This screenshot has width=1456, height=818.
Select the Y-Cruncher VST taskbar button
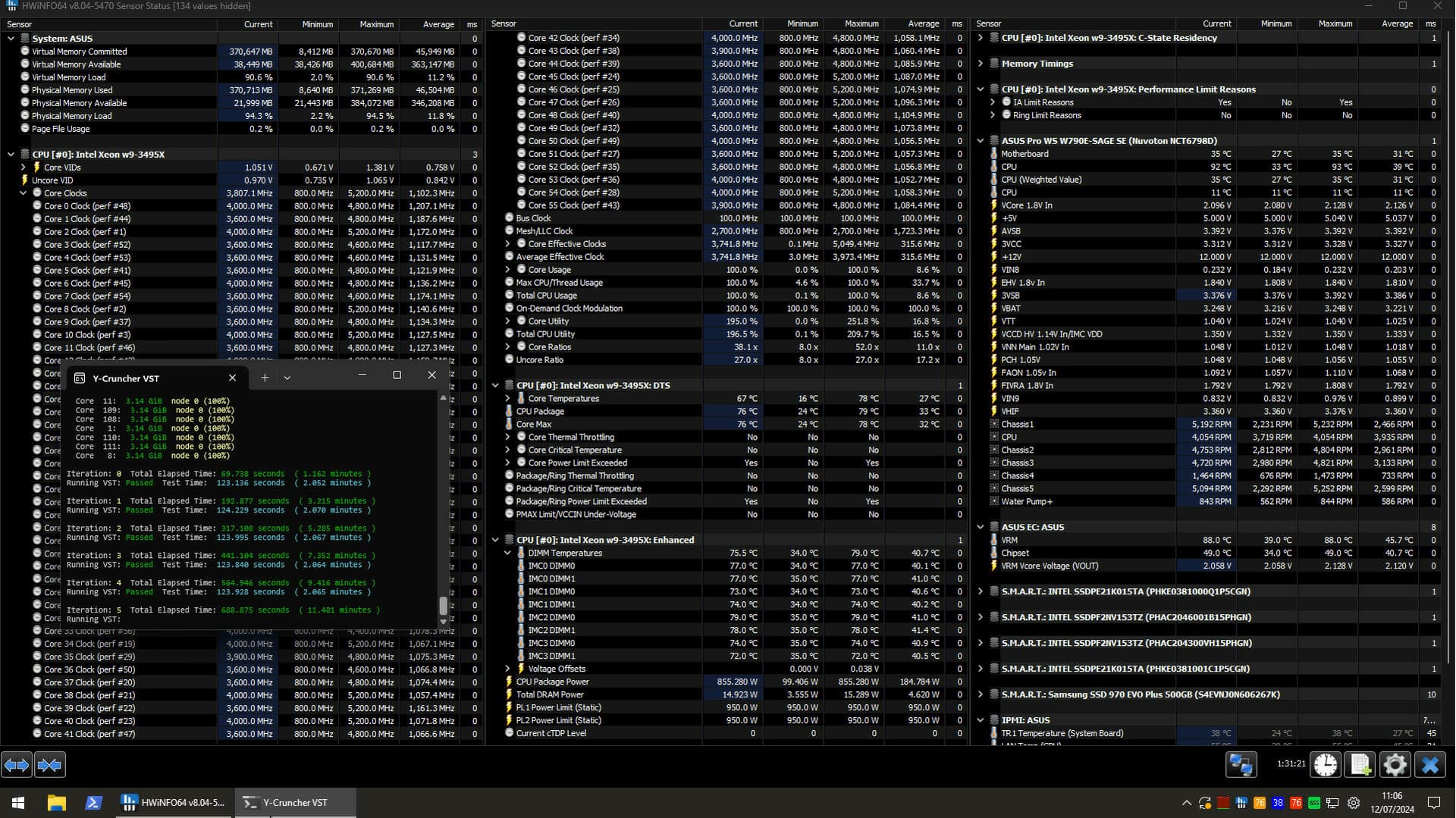tap(294, 802)
